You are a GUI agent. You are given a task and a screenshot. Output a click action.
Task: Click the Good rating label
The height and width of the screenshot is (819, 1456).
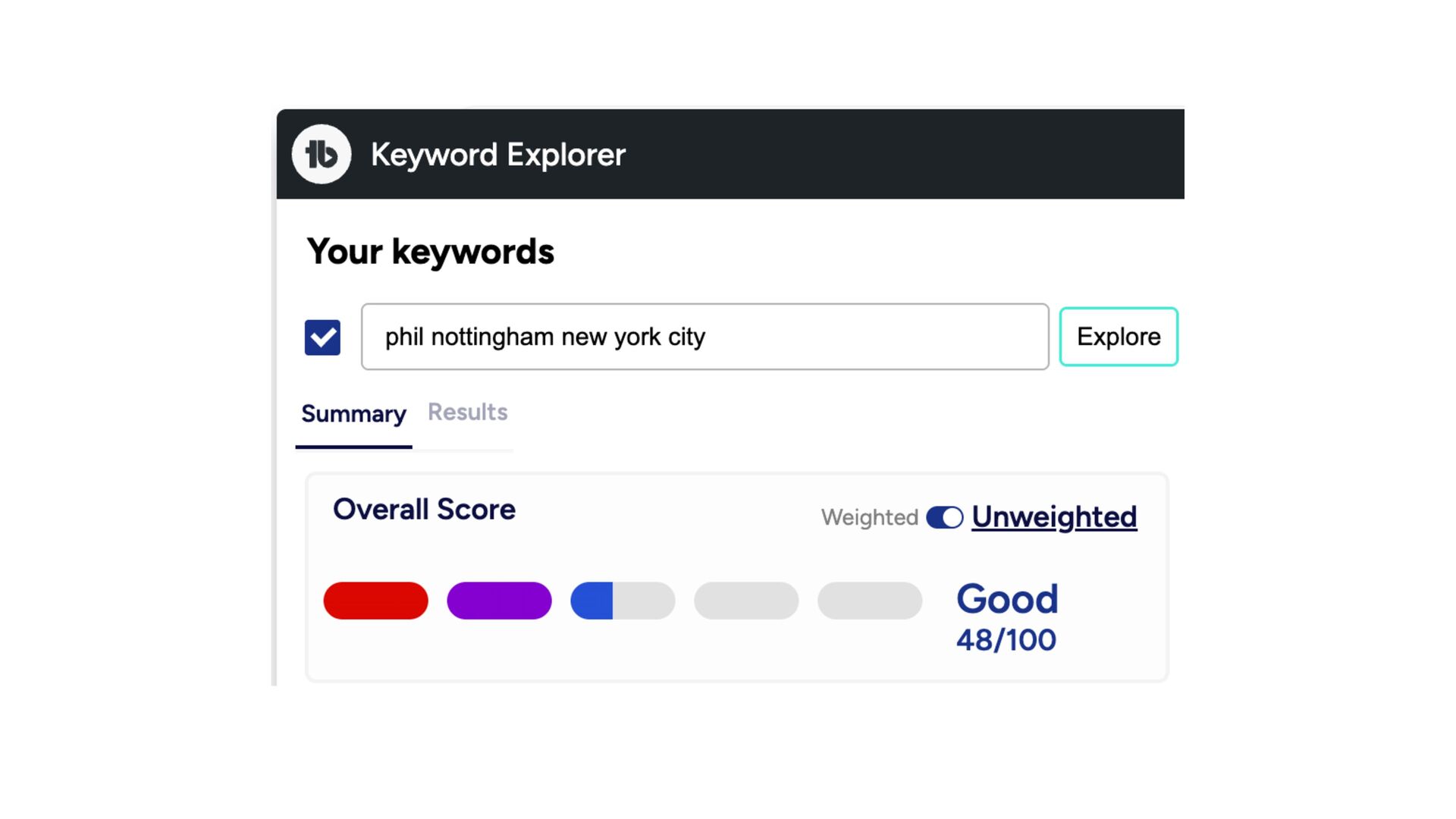pyautogui.click(x=1006, y=599)
